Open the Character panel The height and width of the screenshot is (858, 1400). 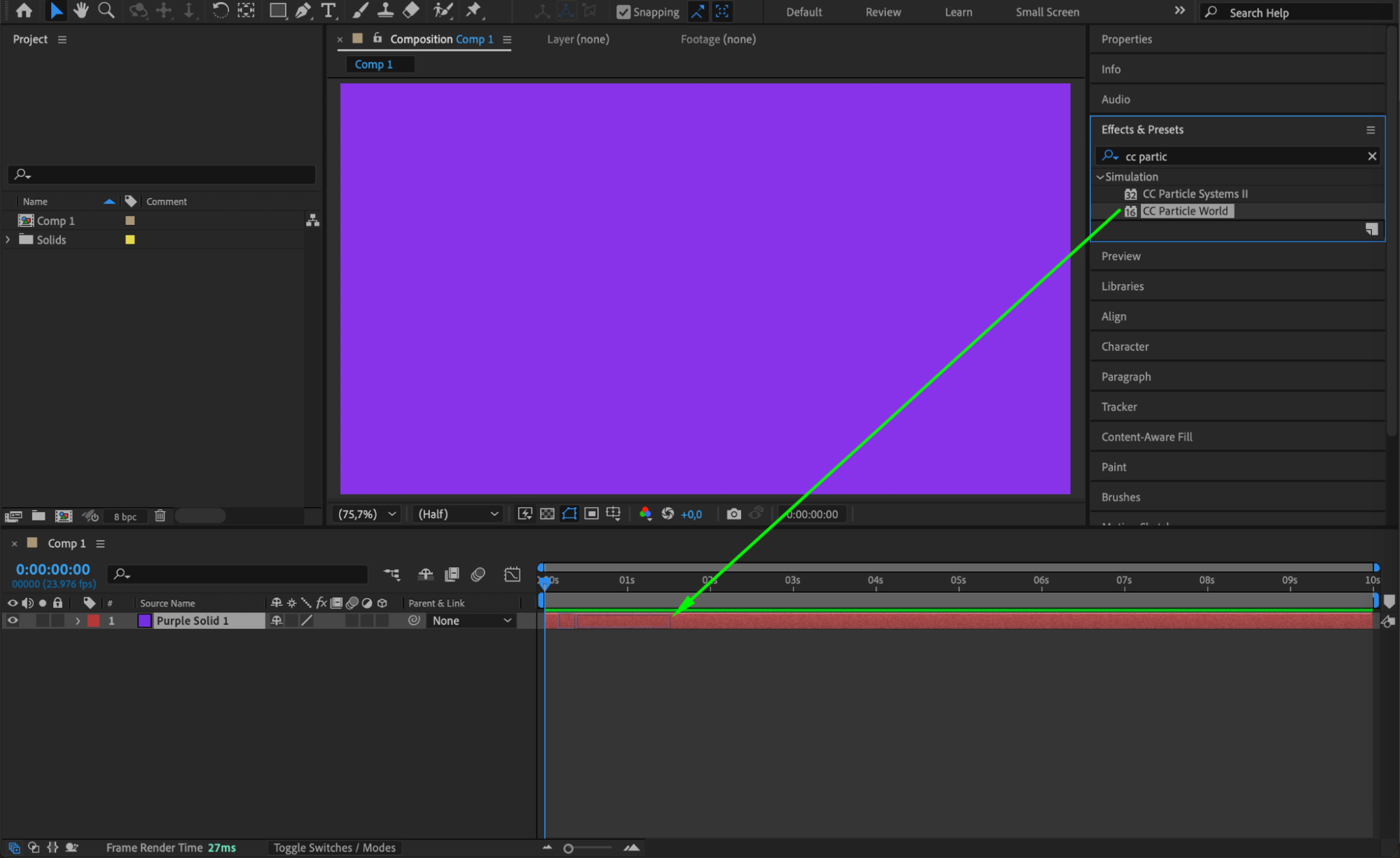pyautogui.click(x=1125, y=347)
